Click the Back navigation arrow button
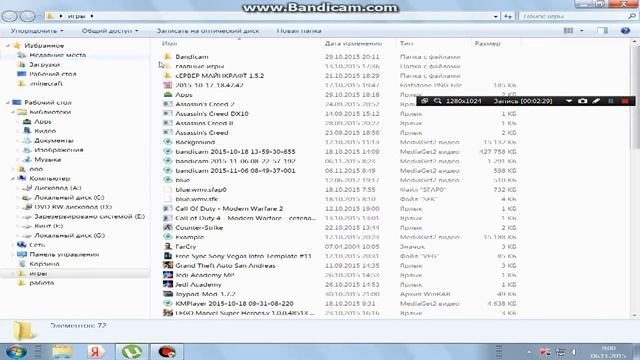 [x=10, y=16]
